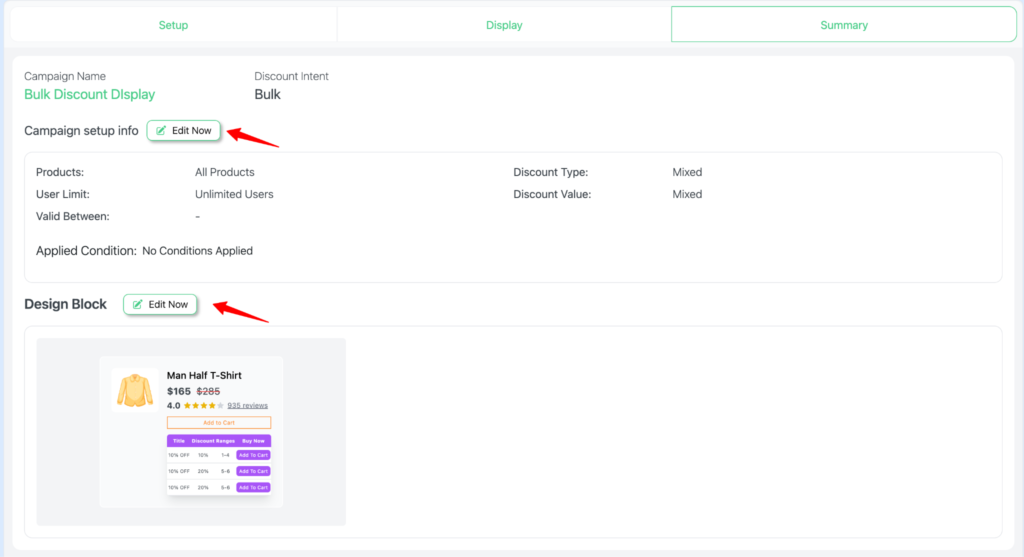Image resolution: width=1024 pixels, height=557 pixels.
Task: Click the pencil icon beside Campaign setup info
Action: (161, 131)
